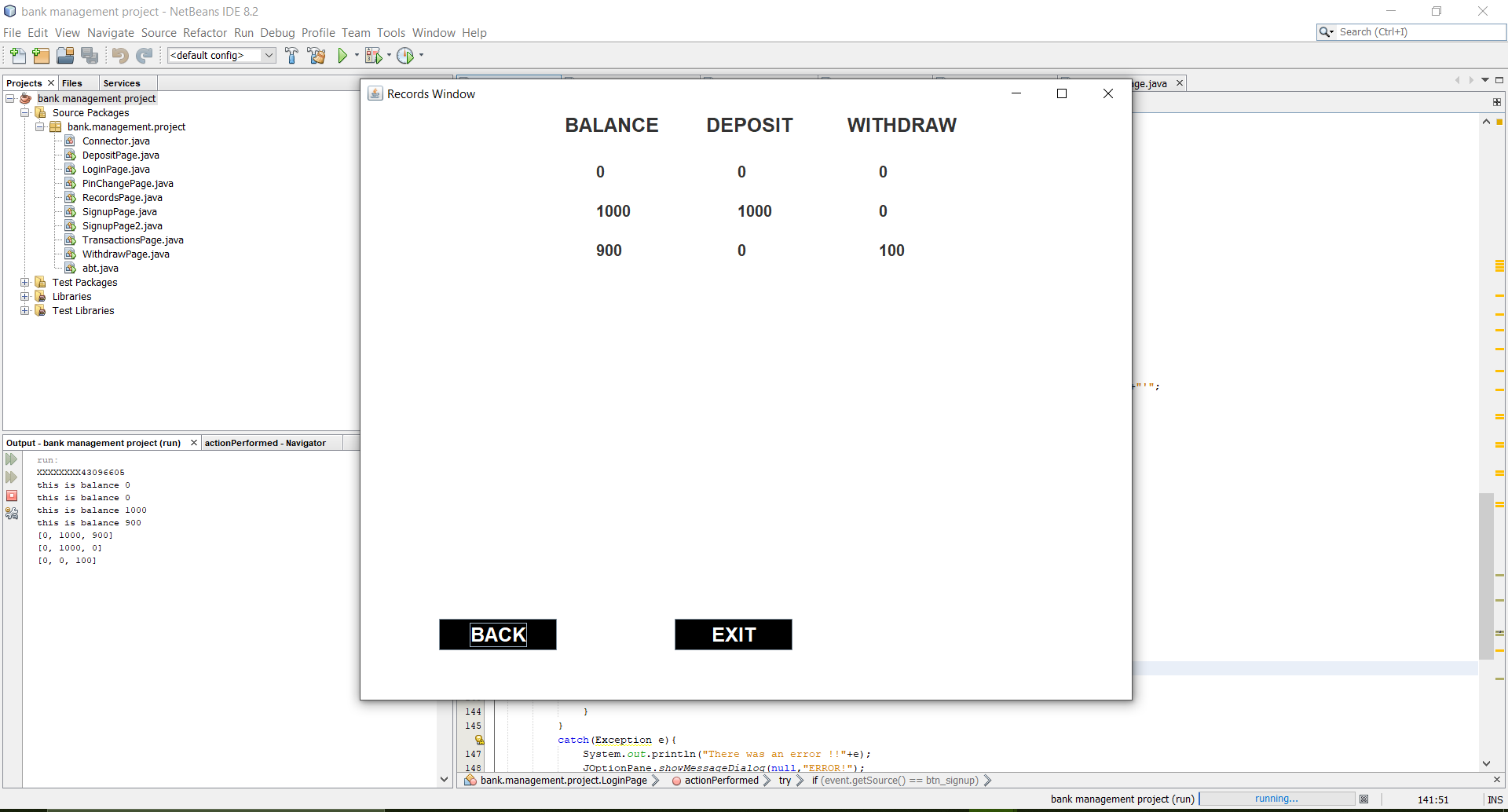Click the Re-run icon in Output panel

tap(12, 459)
